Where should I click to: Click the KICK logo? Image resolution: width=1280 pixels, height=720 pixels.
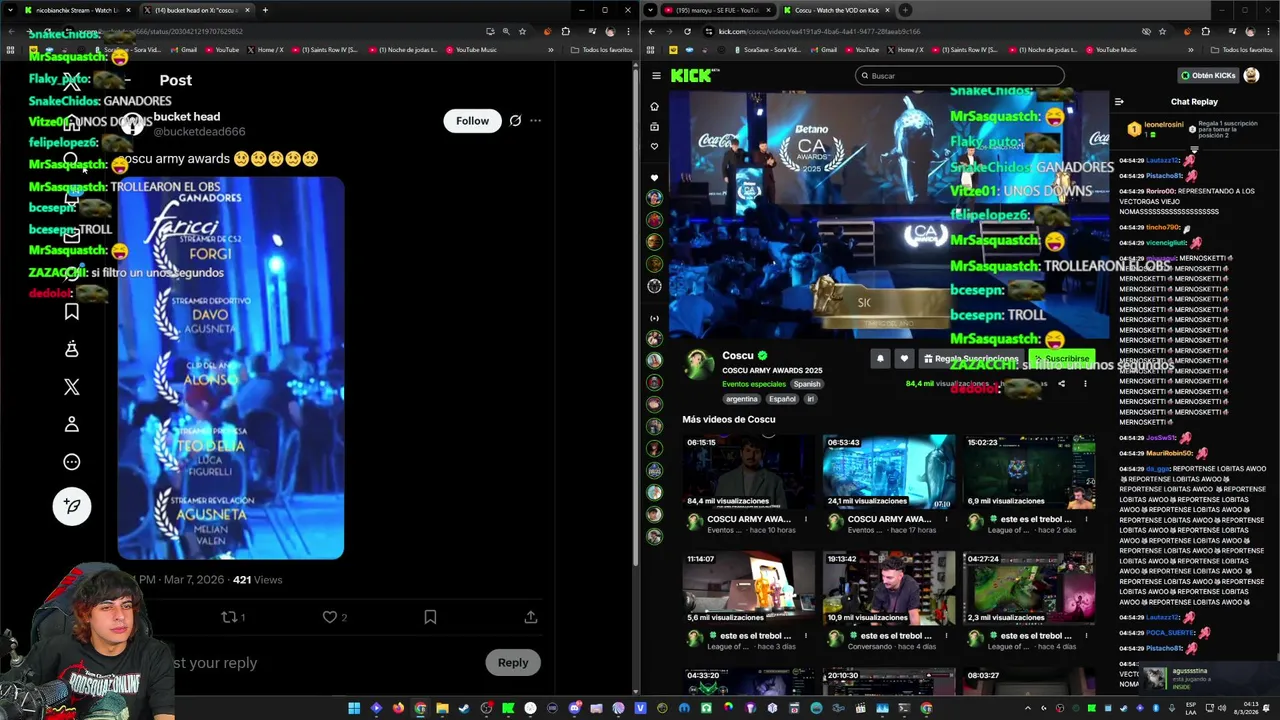[x=692, y=75]
